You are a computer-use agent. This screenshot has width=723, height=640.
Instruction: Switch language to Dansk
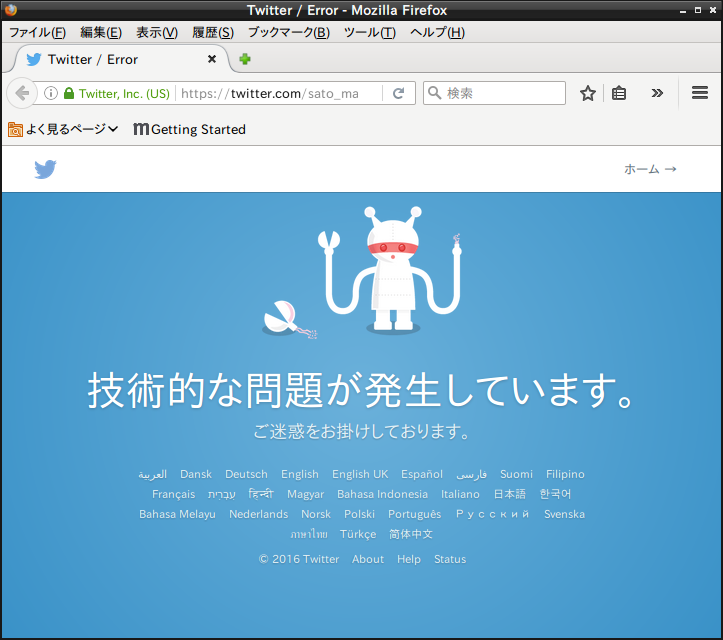point(196,474)
